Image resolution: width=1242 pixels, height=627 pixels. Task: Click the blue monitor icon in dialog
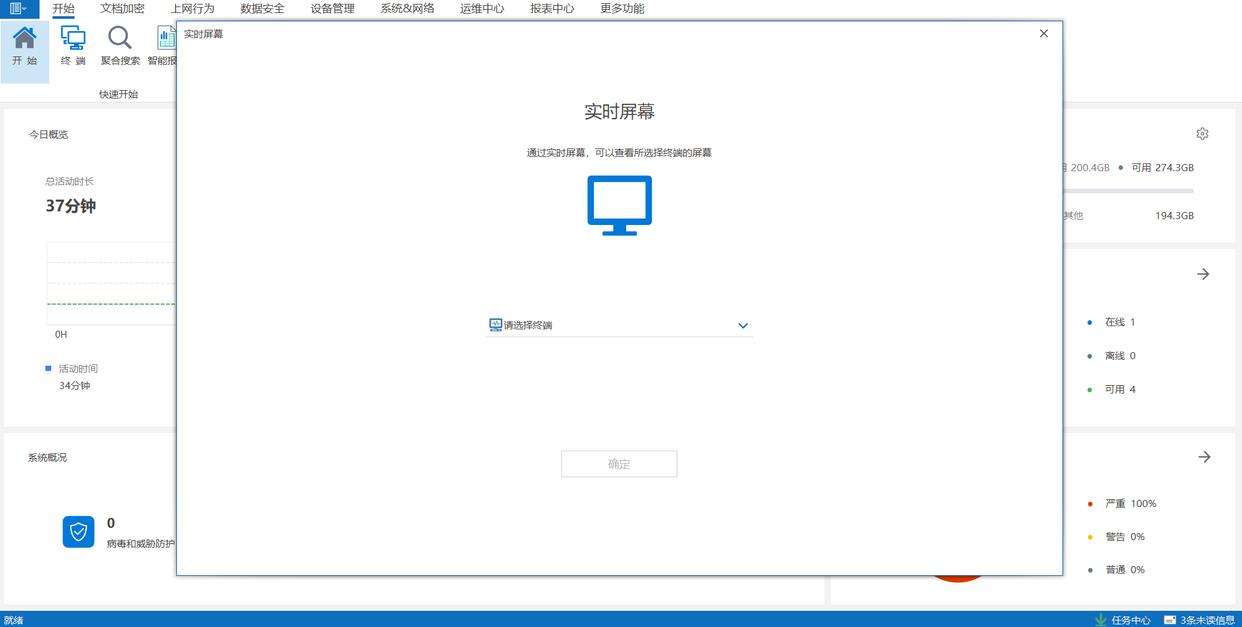[619, 205]
